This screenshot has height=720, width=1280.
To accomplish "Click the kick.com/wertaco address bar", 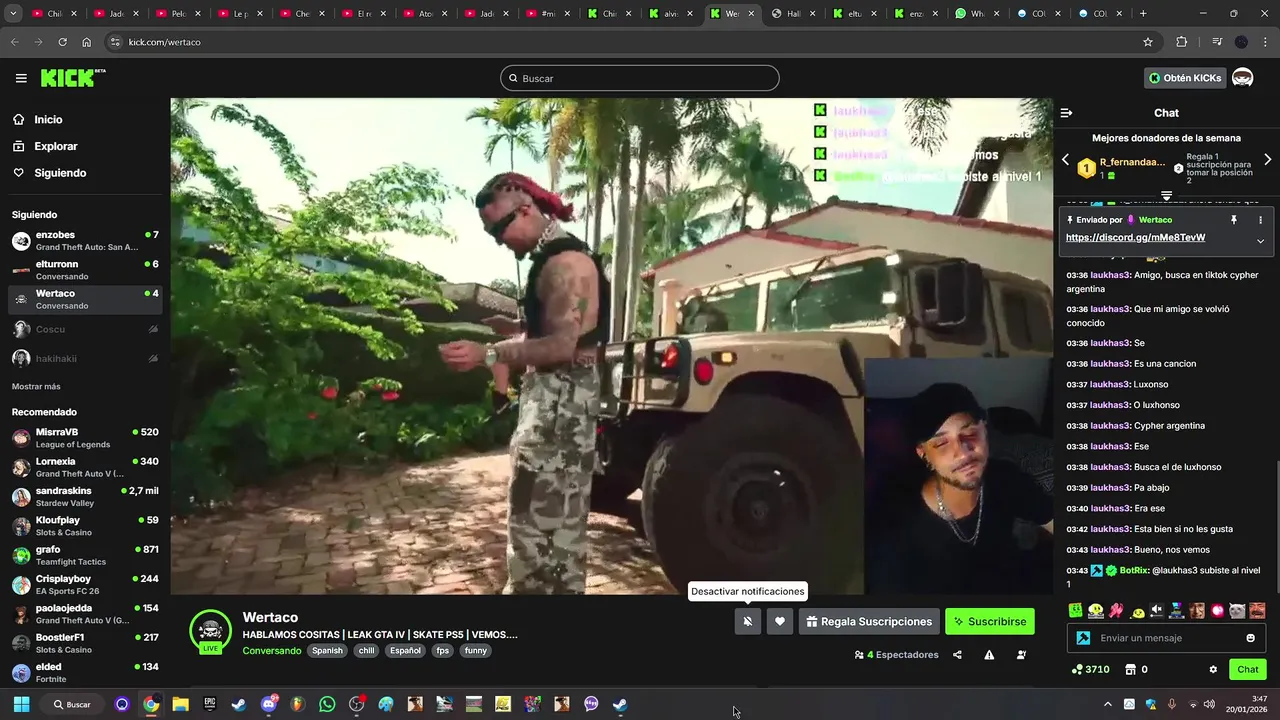I will pyautogui.click(x=630, y=42).
